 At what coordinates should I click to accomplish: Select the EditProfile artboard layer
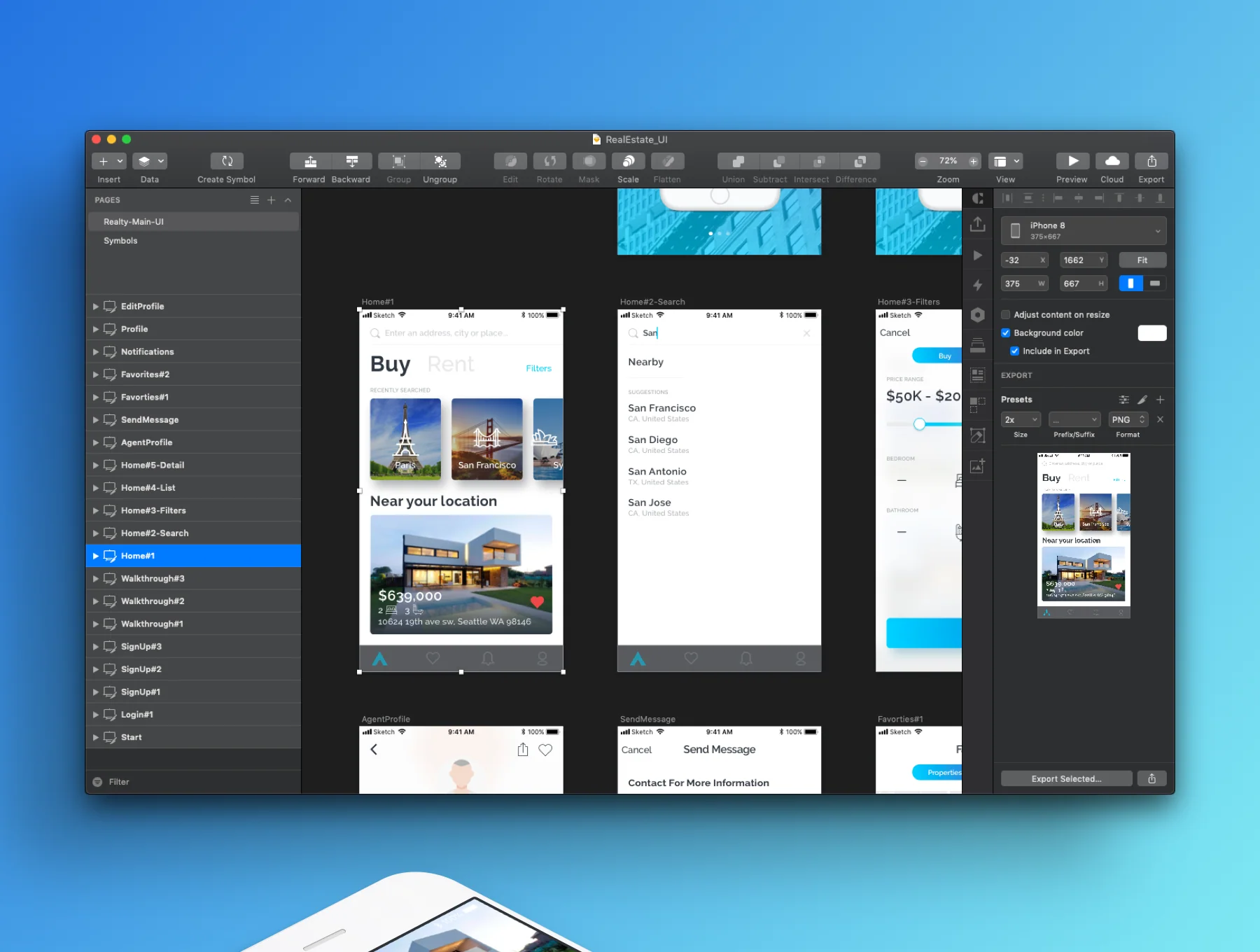[x=193, y=307]
